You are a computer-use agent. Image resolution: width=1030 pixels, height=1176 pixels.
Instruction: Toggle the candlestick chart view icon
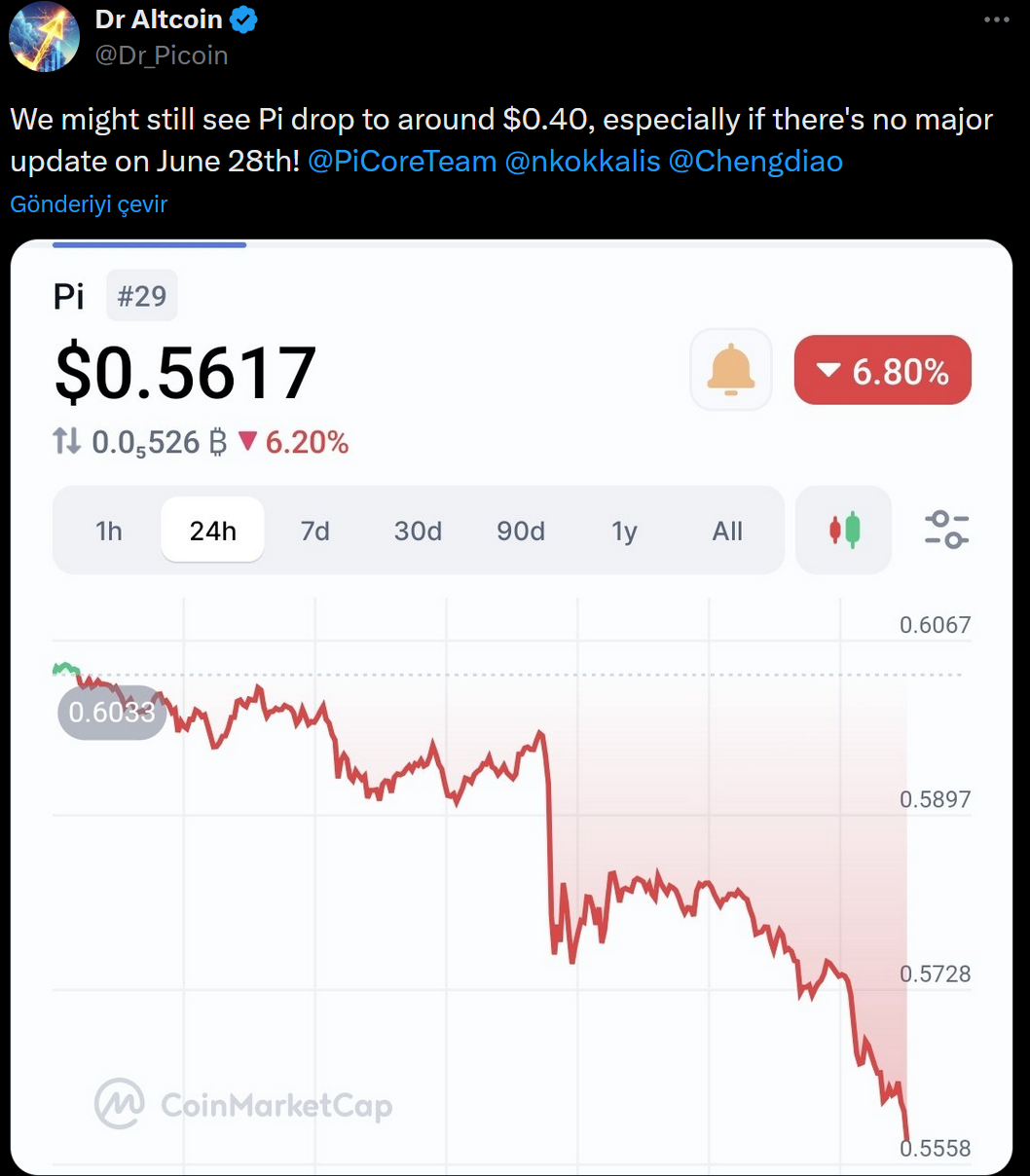point(844,531)
